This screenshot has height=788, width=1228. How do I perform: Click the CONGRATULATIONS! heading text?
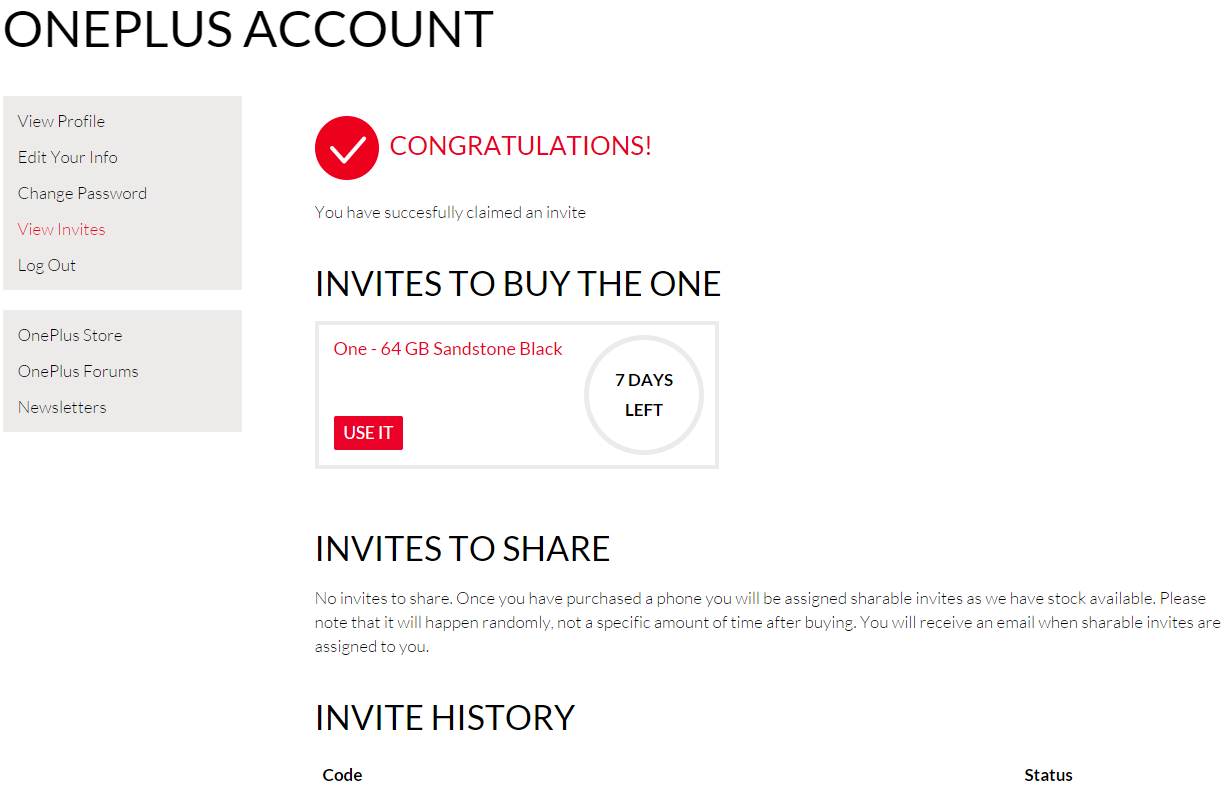click(520, 146)
